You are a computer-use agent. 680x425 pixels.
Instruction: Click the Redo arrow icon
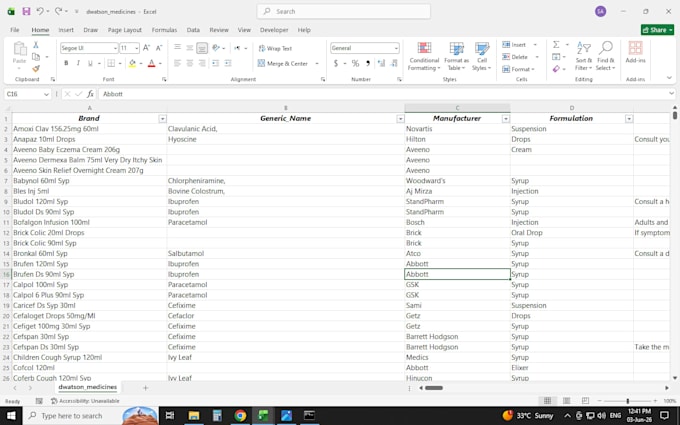point(59,12)
